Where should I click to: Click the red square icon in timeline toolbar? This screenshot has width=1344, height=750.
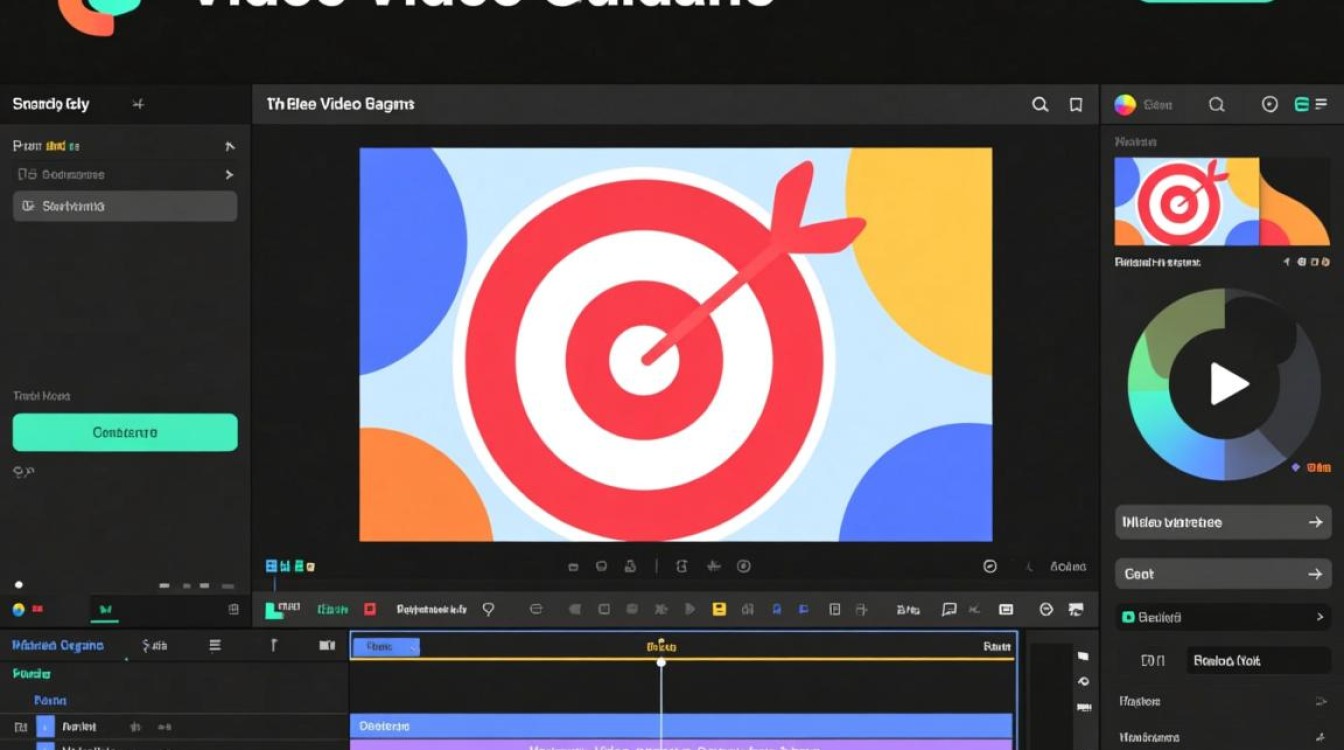370,608
